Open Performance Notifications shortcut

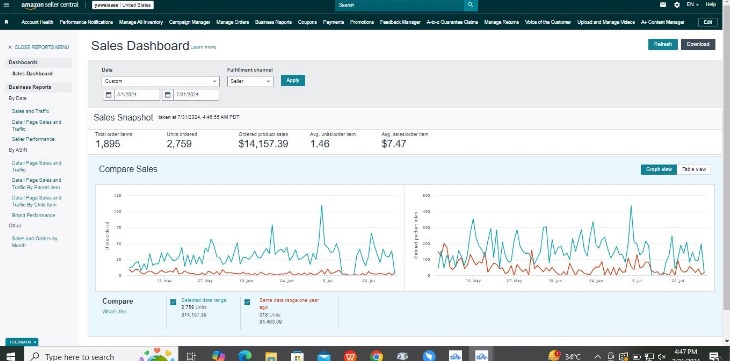coord(86,22)
